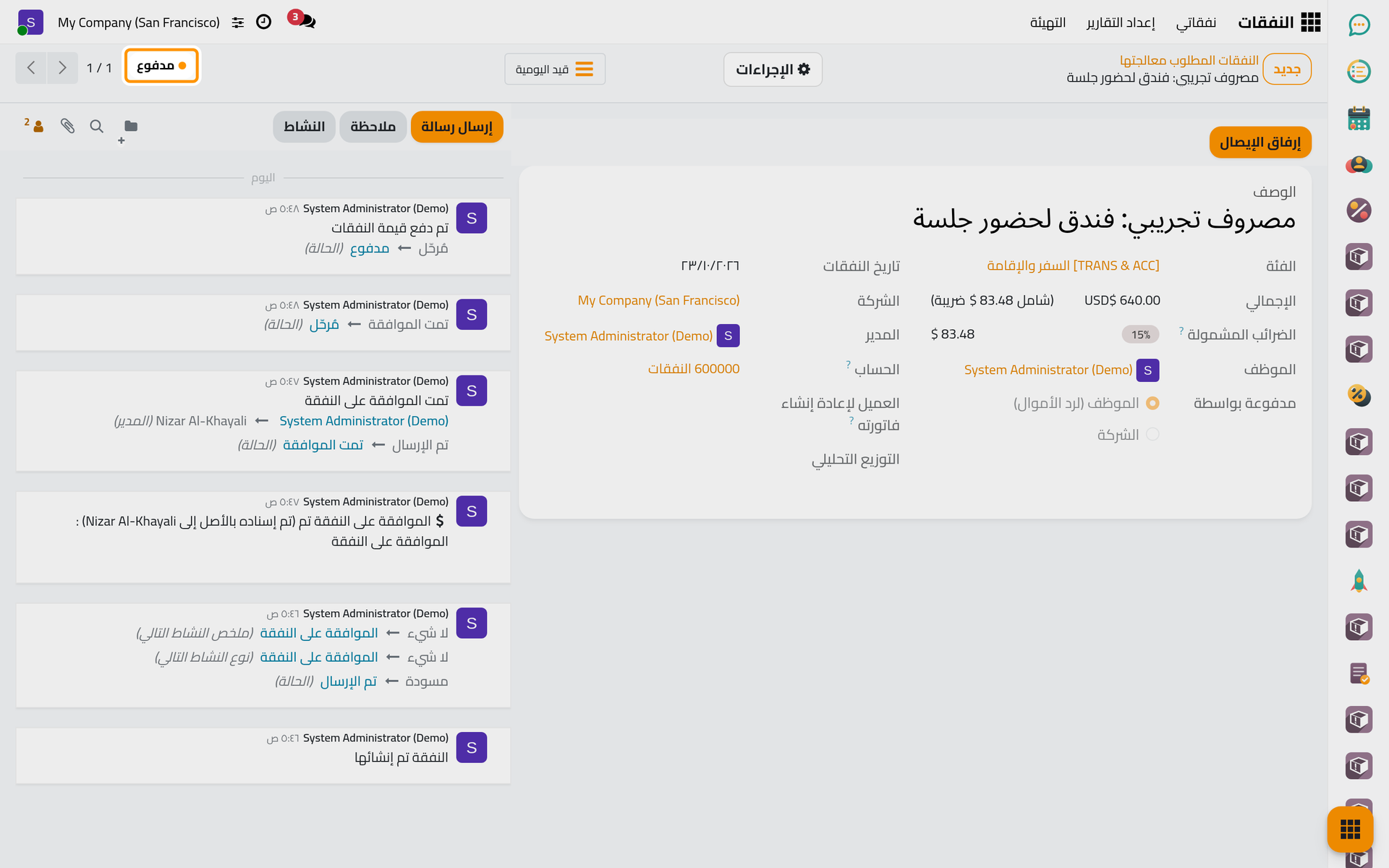This screenshot has height=868, width=1389.
Task: Open the Discuss chat bubble sidebar icon
Action: (x=1359, y=25)
